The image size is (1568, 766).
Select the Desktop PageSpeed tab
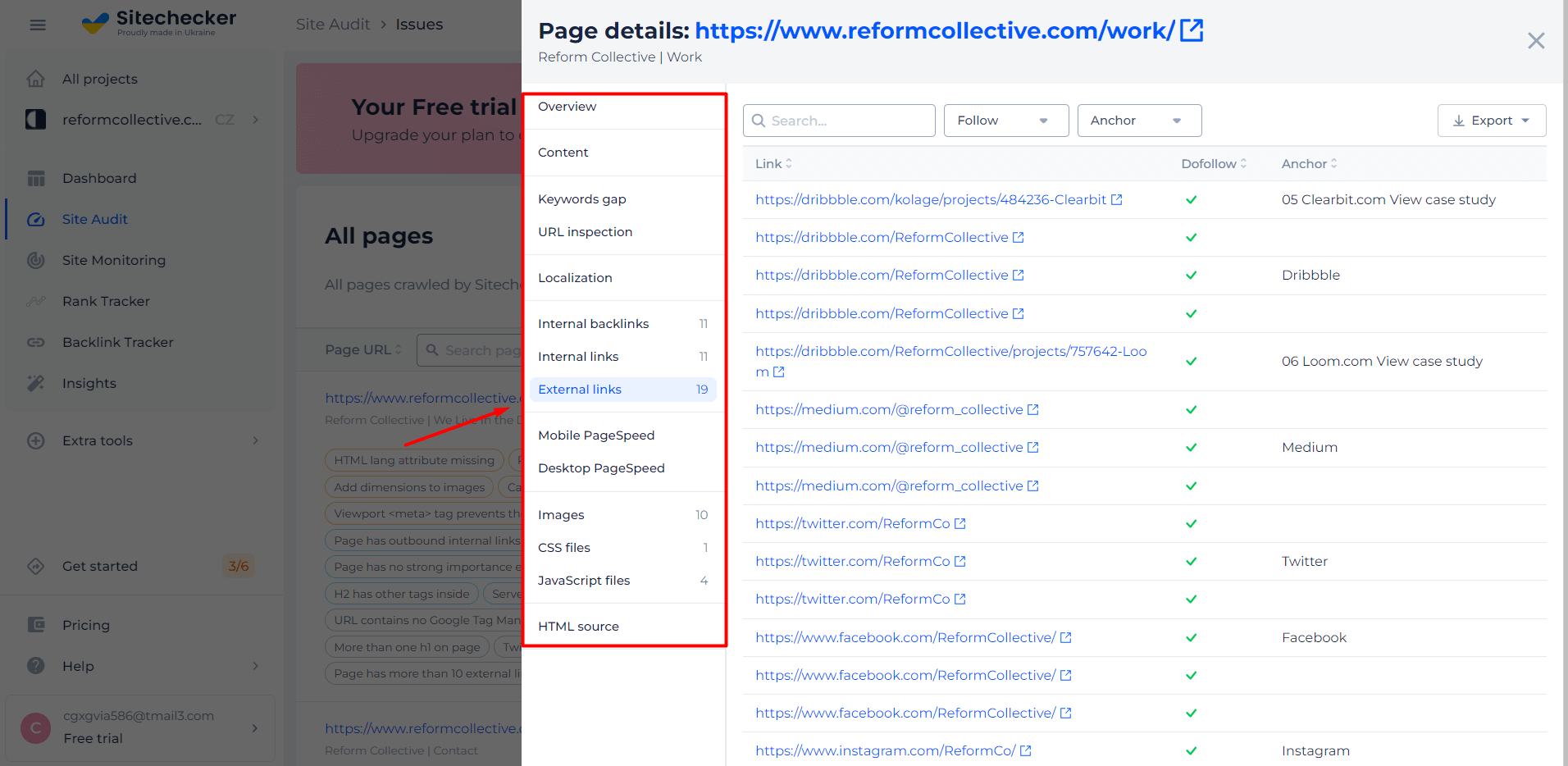coord(601,468)
